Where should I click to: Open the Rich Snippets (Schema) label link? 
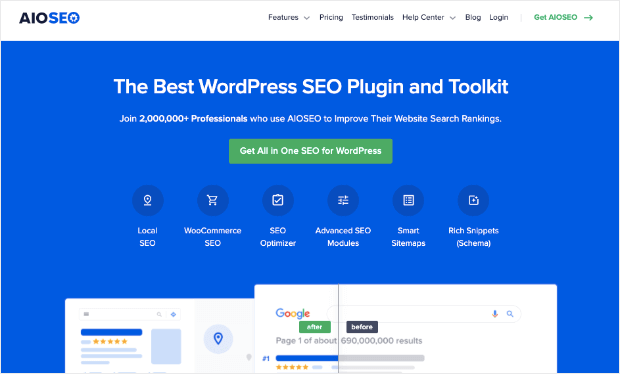click(473, 237)
